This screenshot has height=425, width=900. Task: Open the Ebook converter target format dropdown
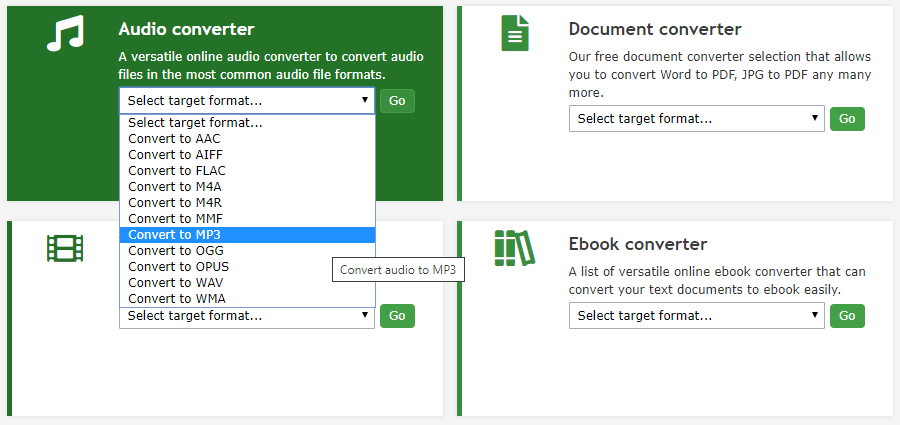click(697, 316)
